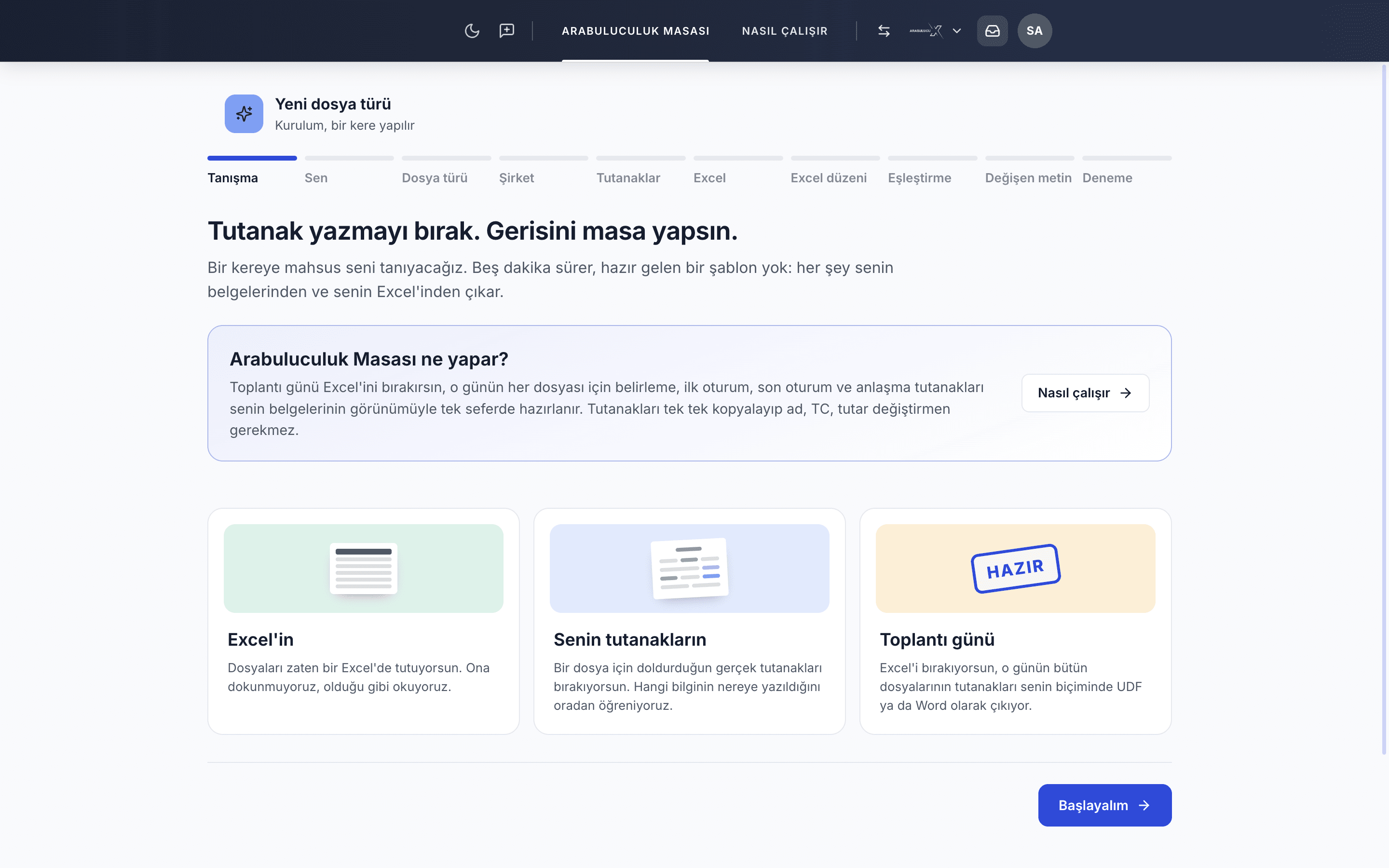The image size is (1389, 868).
Task: Open the feedback message icon
Action: click(x=506, y=31)
